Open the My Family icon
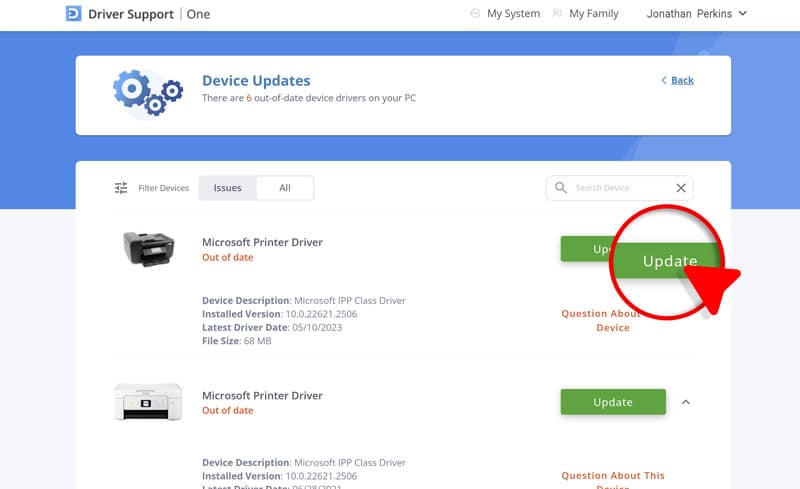Image resolution: width=800 pixels, height=489 pixels. [557, 14]
